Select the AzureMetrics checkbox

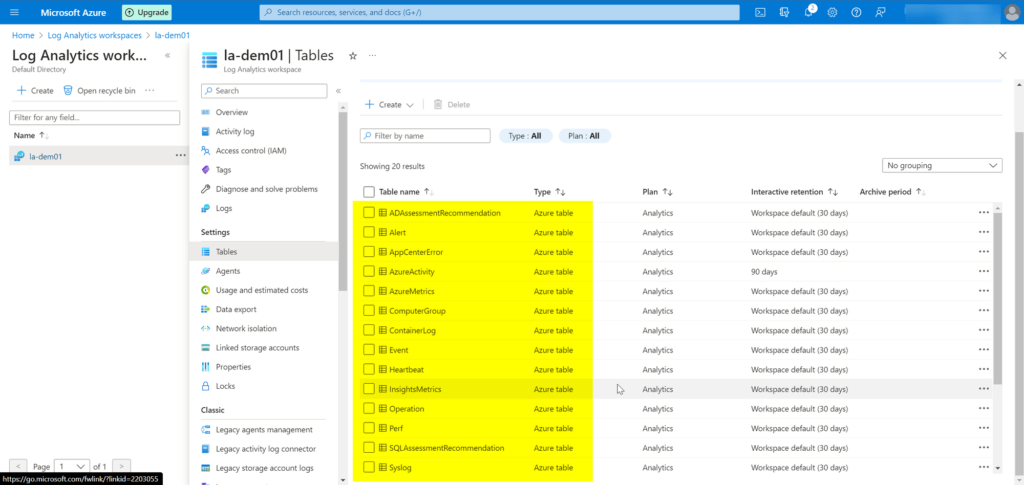point(369,291)
